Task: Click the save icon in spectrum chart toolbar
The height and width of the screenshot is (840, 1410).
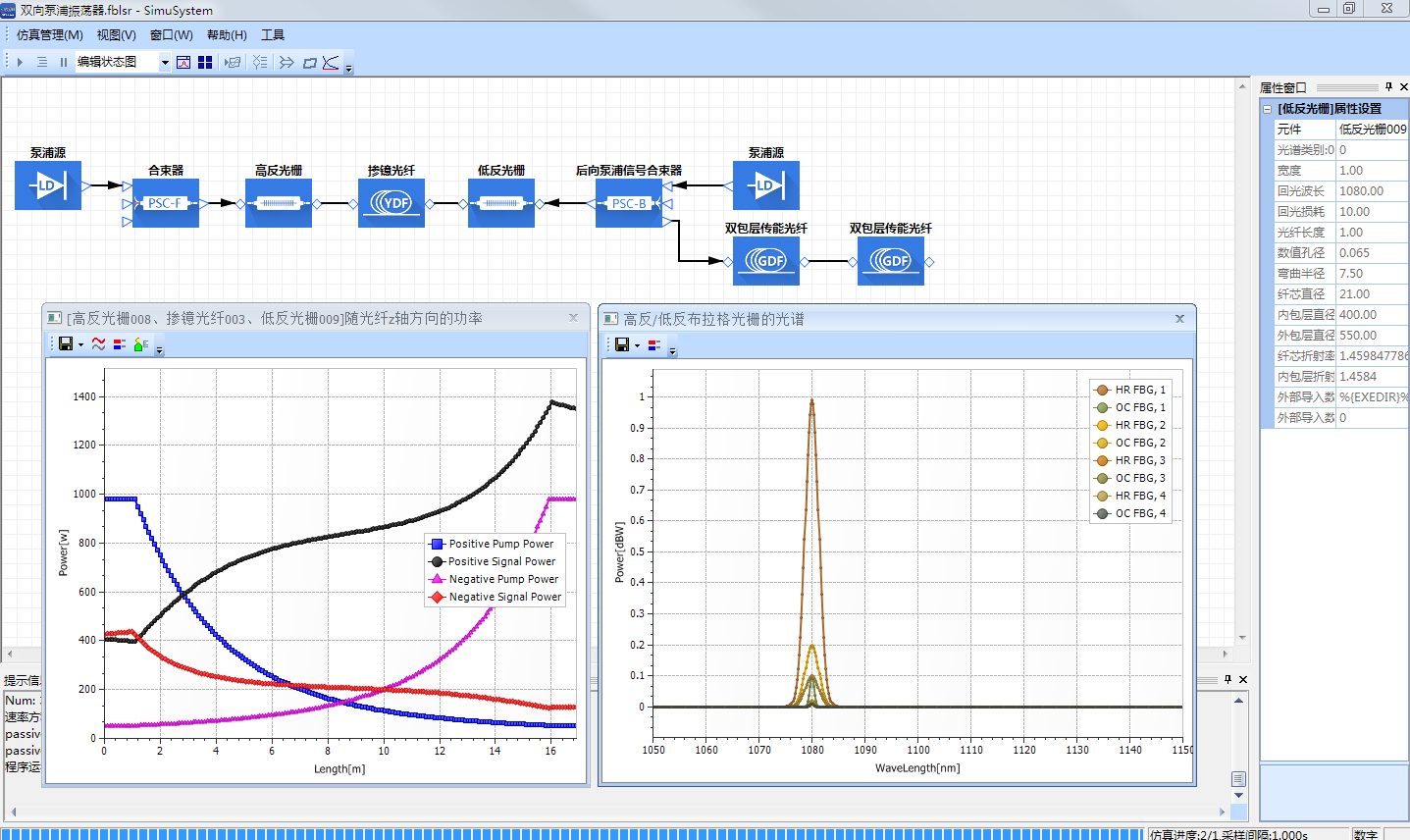Action: [622, 345]
